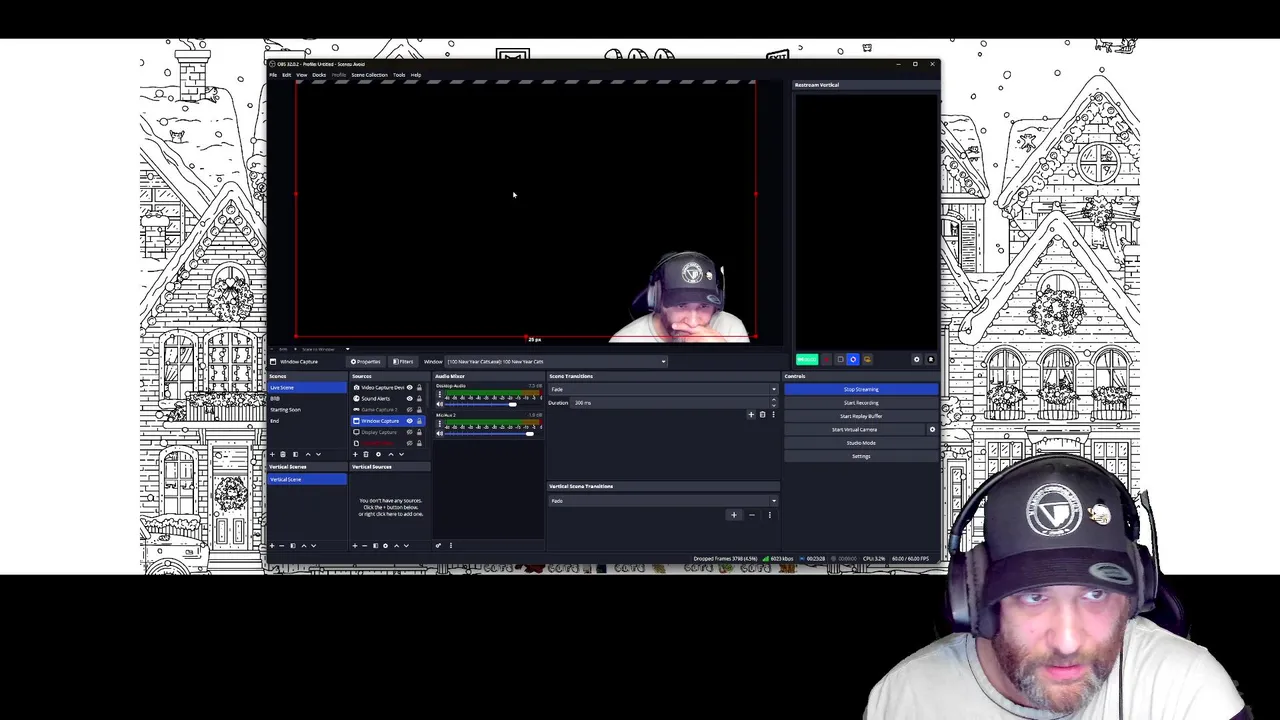Hide the Window Capture source
This screenshot has width=1280, height=720.
pos(409,421)
